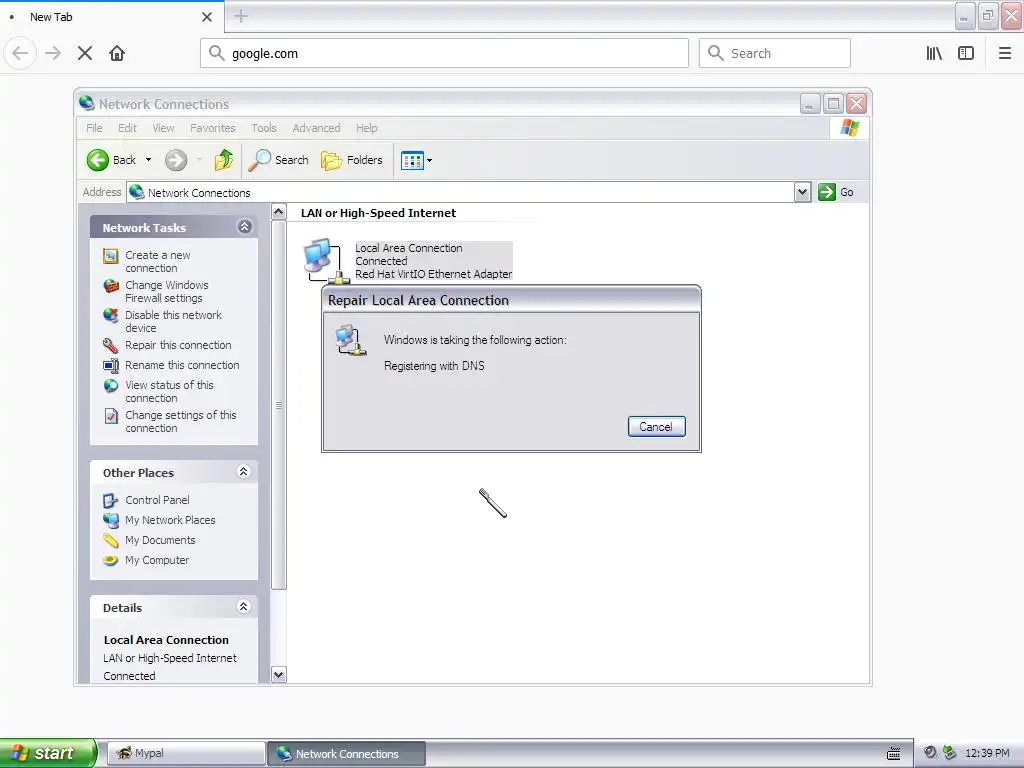Select Repair this connection link
The height and width of the screenshot is (768, 1024).
tap(178, 345)
